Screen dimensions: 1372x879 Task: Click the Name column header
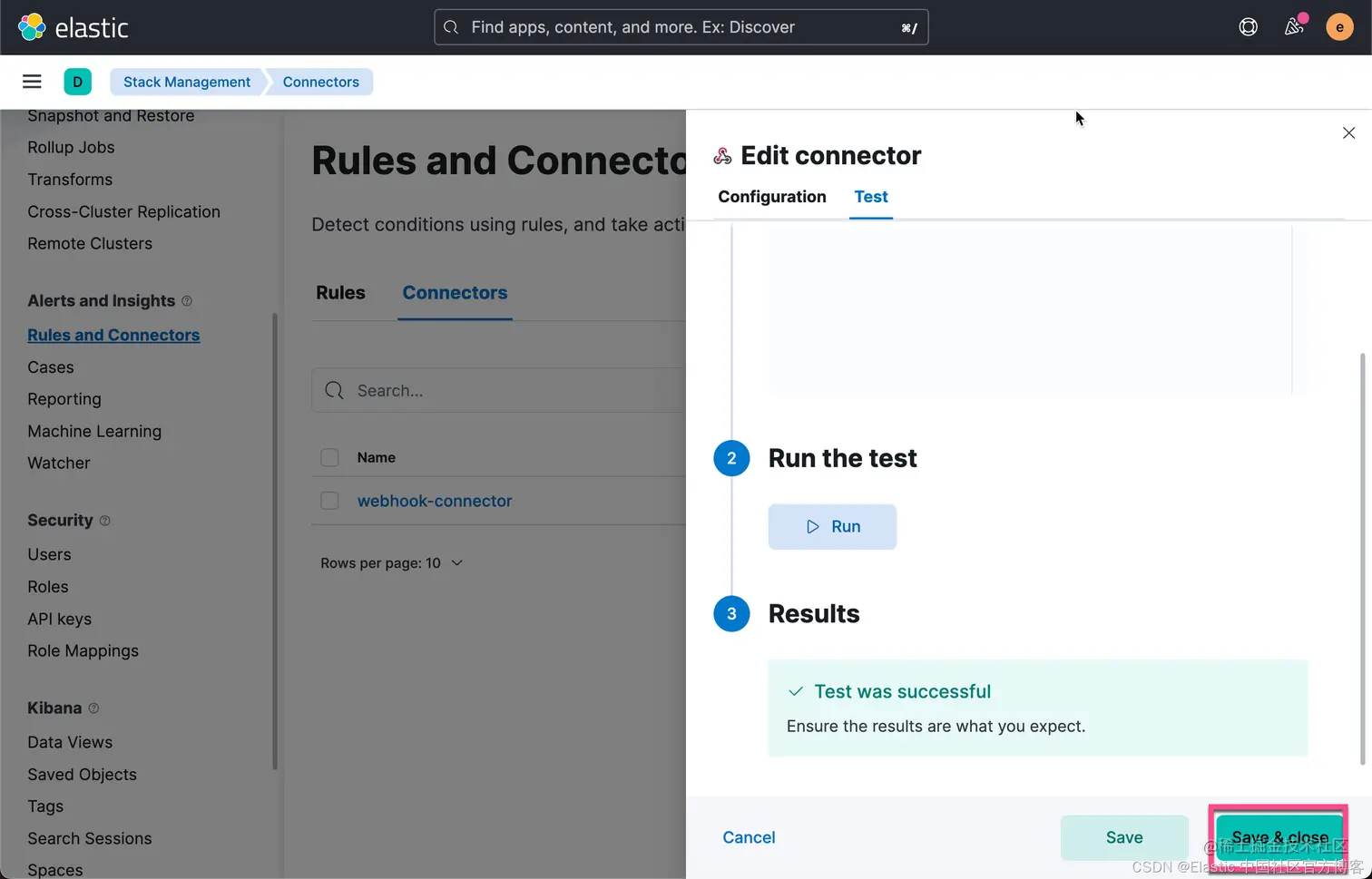[377, 458]
